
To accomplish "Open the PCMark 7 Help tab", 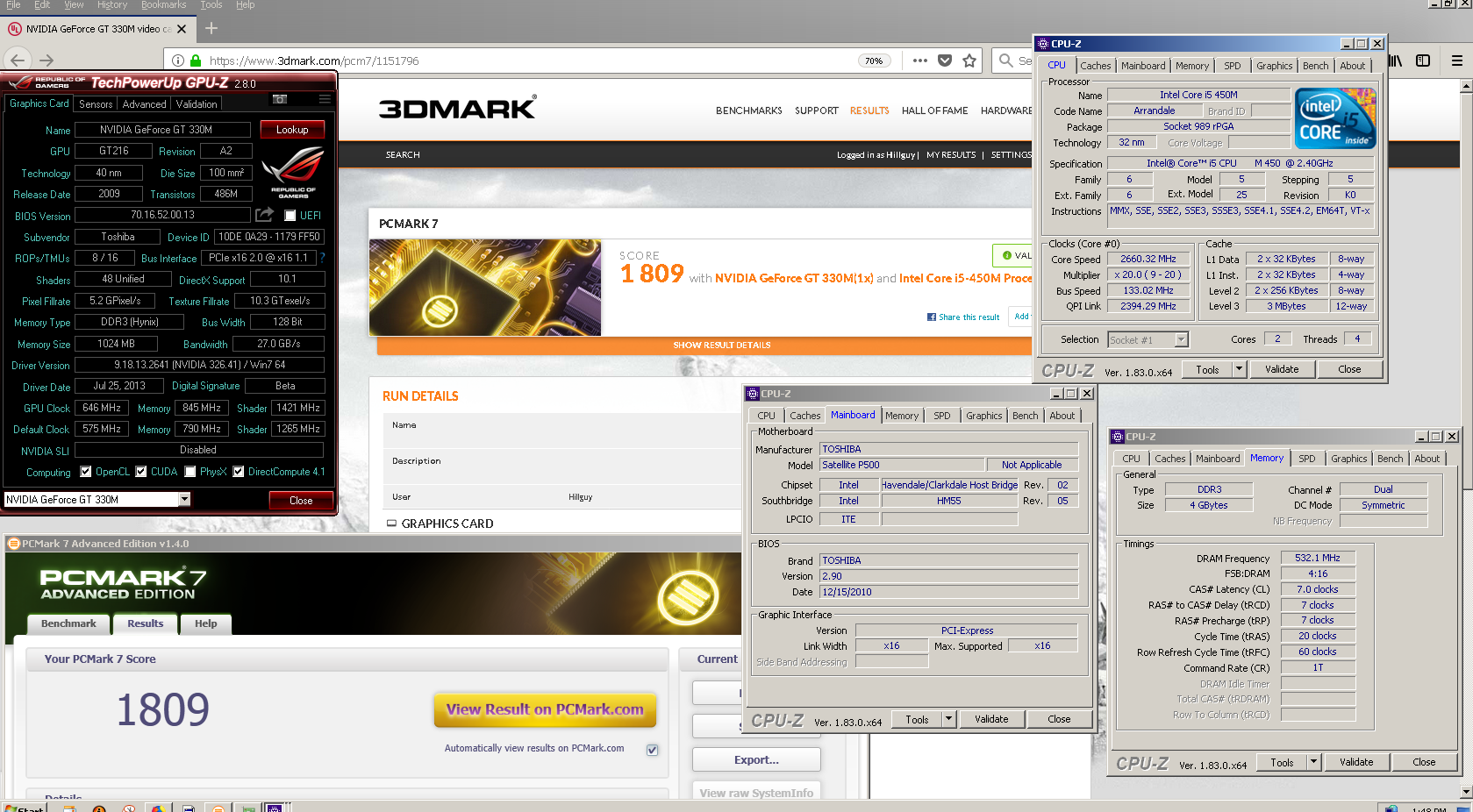I will pos(206,623).
